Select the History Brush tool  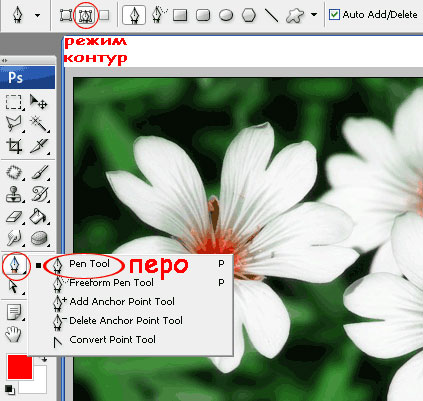40,195
